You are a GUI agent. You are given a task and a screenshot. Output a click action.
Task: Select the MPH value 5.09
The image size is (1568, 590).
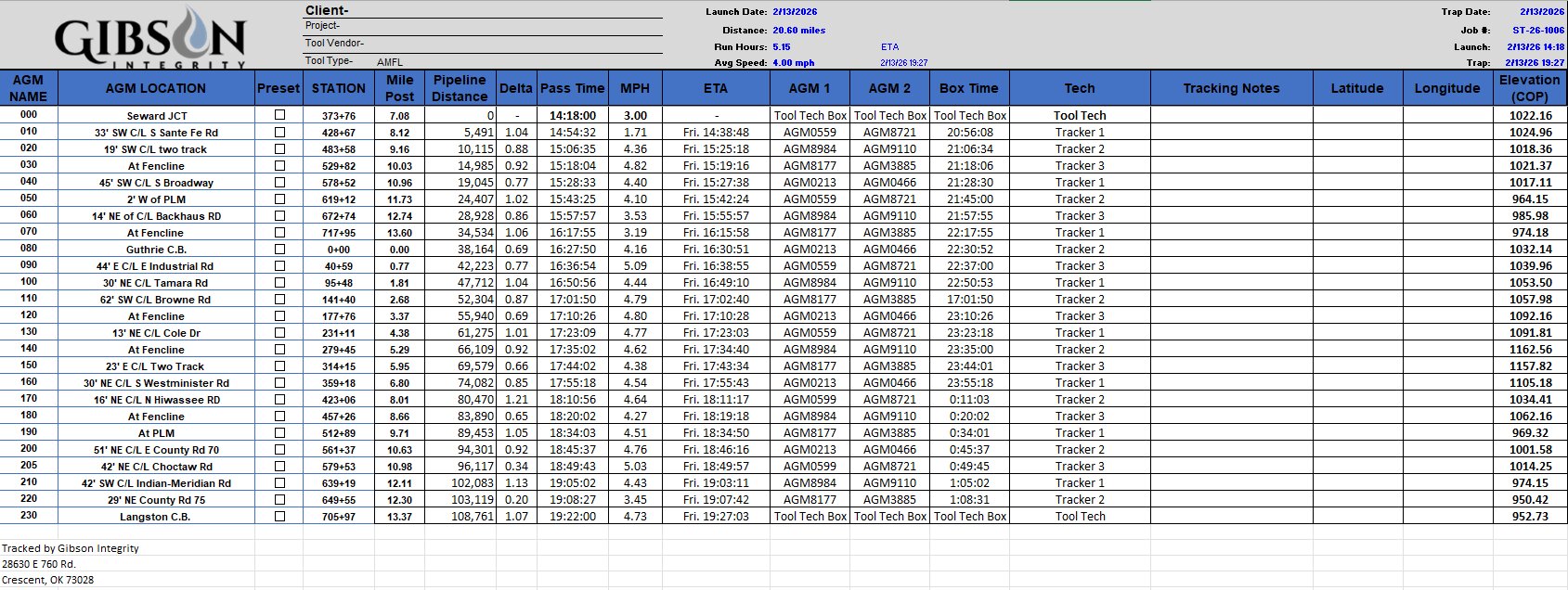coord(635,266)
